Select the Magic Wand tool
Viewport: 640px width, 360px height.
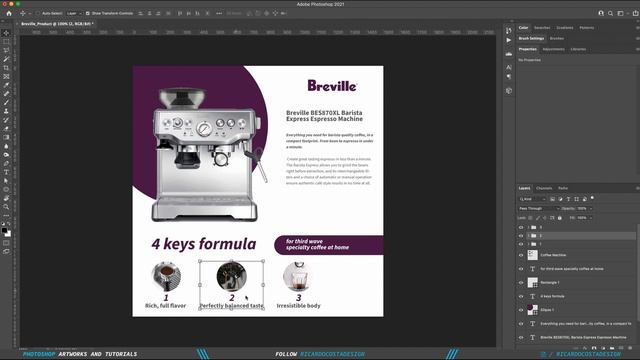[x=6, y=59]
